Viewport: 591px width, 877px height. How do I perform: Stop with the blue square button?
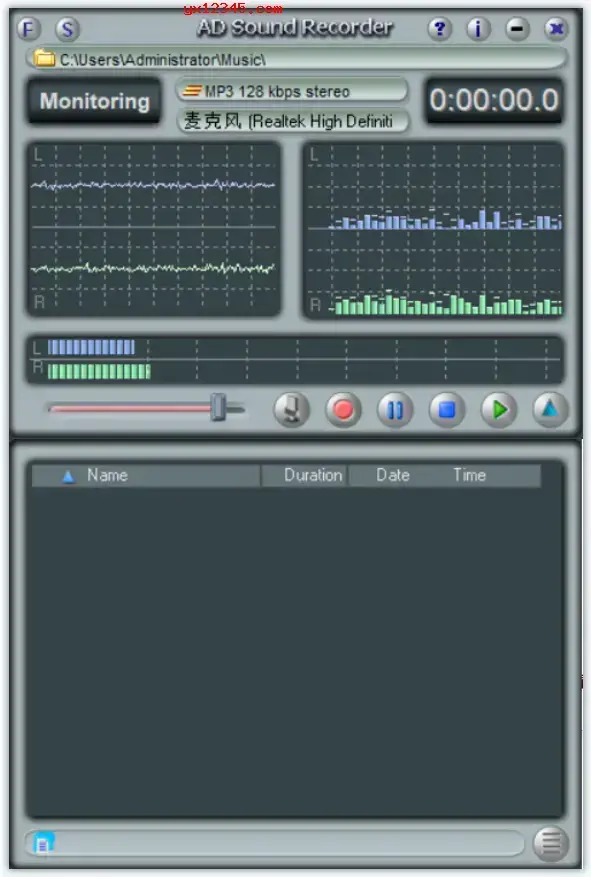click(447, 409)
